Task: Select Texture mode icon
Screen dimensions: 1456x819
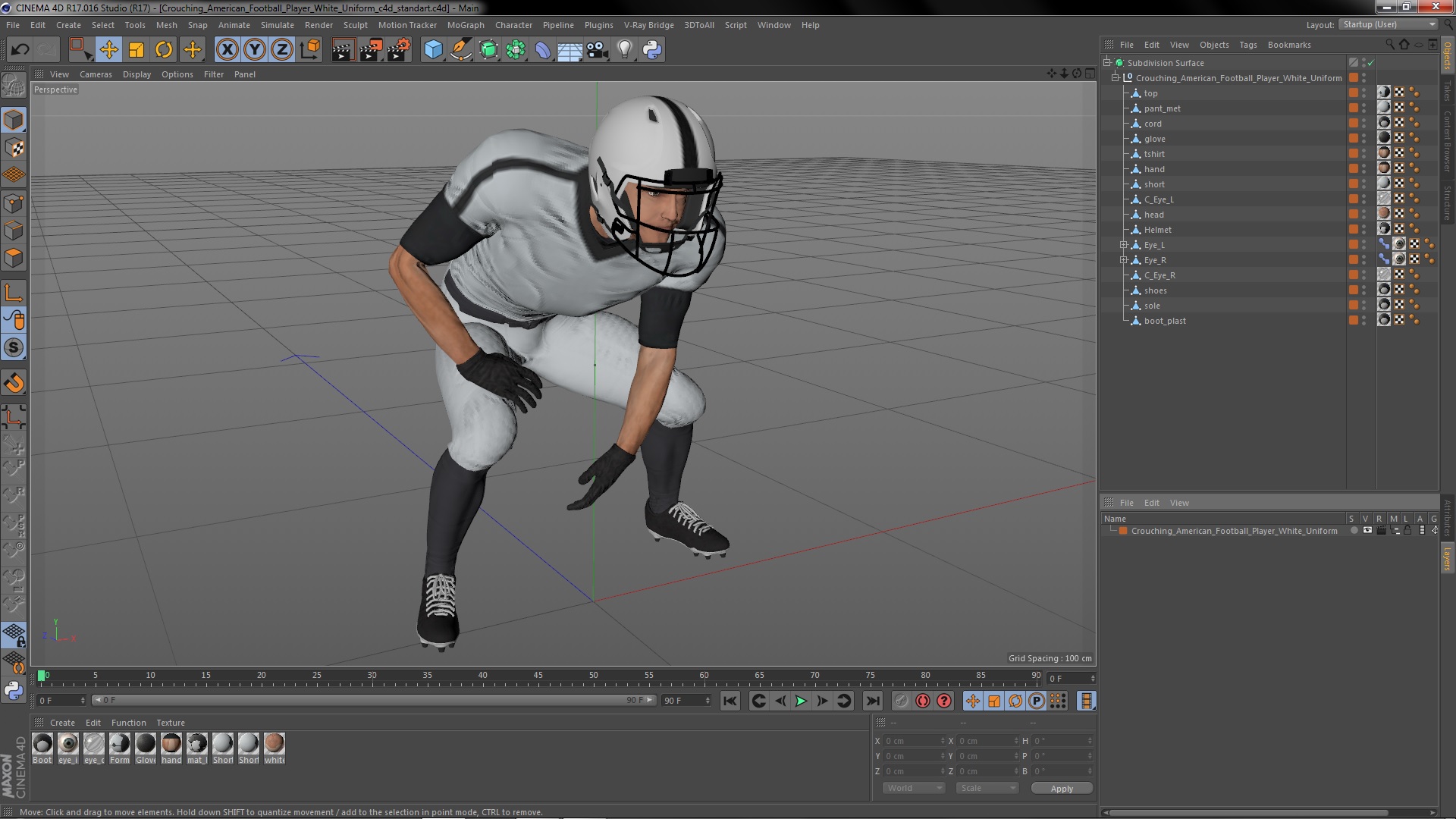Action: (14, 148)
